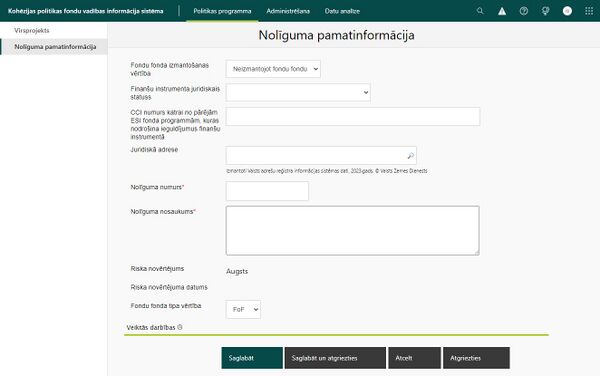The image size is (600, 376).
Task: Expand Finanšu instrumenta juridiskais statuss dropdown
Action: [298, 93]
